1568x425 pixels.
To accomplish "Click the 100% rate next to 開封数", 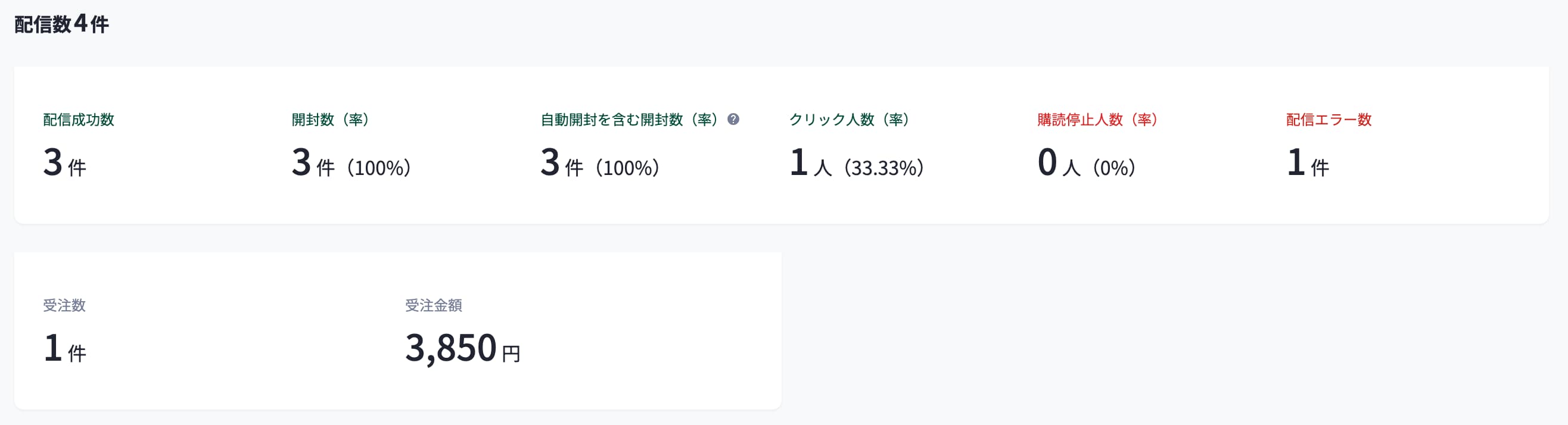I will coord(379,168).
